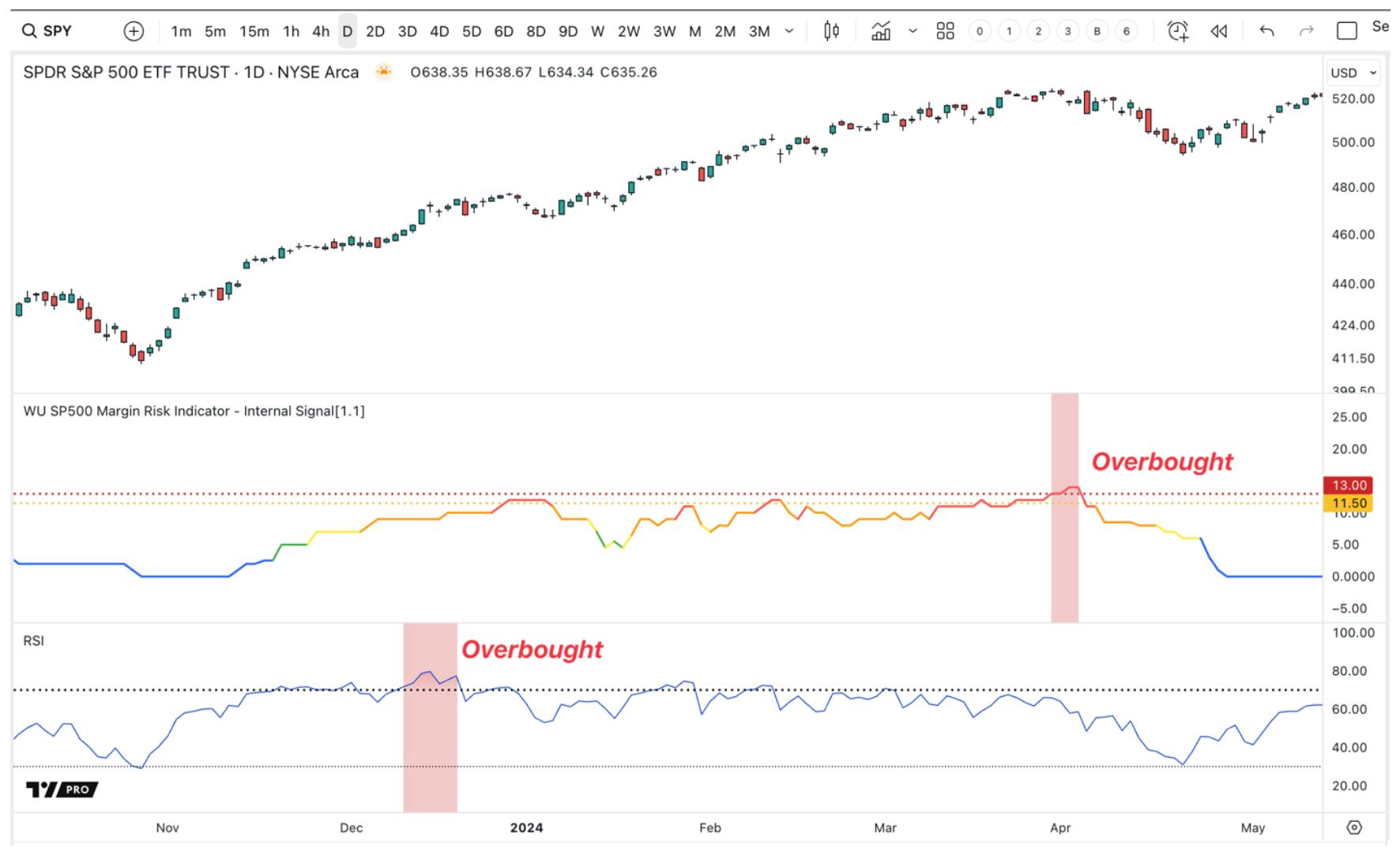The image size is (1400, 852).
Task: Click the O638.35 open value
Action: pyautogui.click(x=438, y=72)
